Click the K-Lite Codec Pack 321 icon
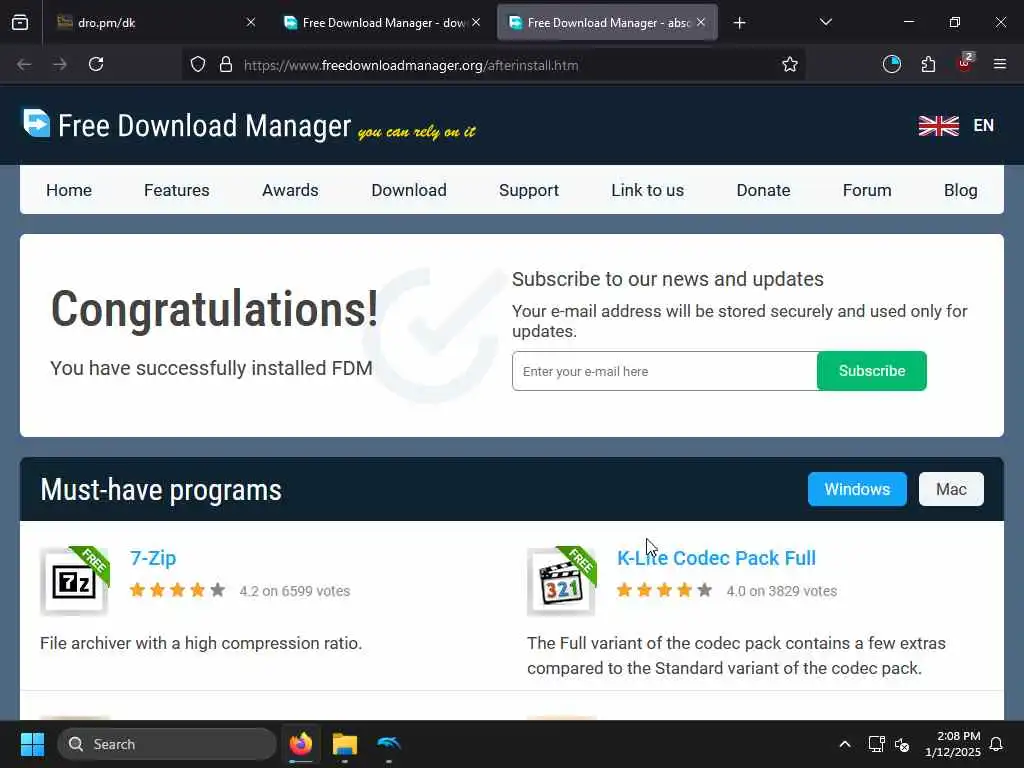This screenshot has width=1024, height=768. [562, 581]
